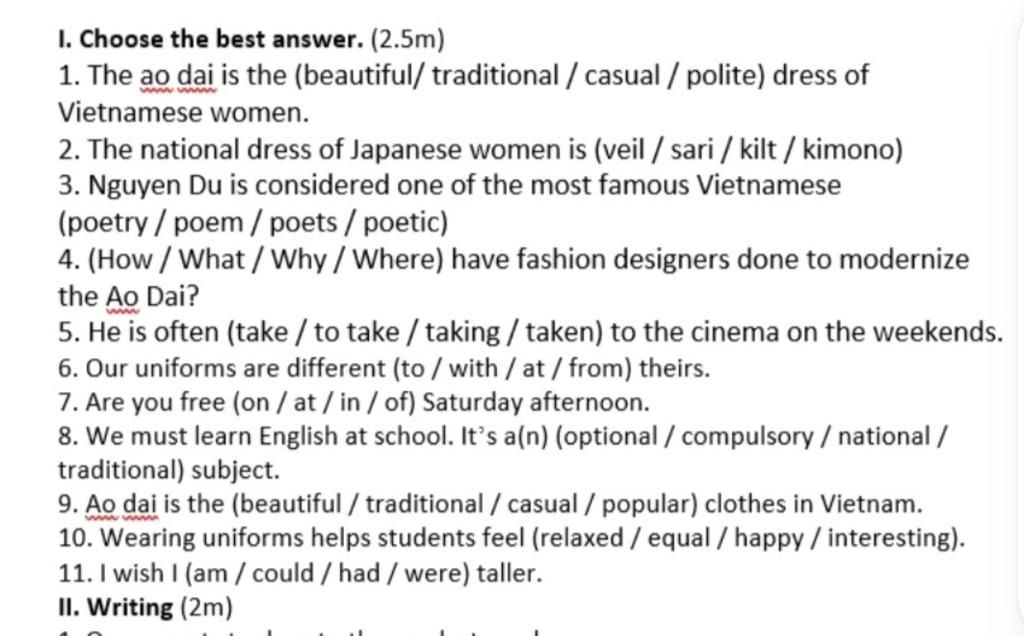This screenshot has height=636, width=1024.
Task: Click the 'poets' option in question 3
Action: [304, 224]
